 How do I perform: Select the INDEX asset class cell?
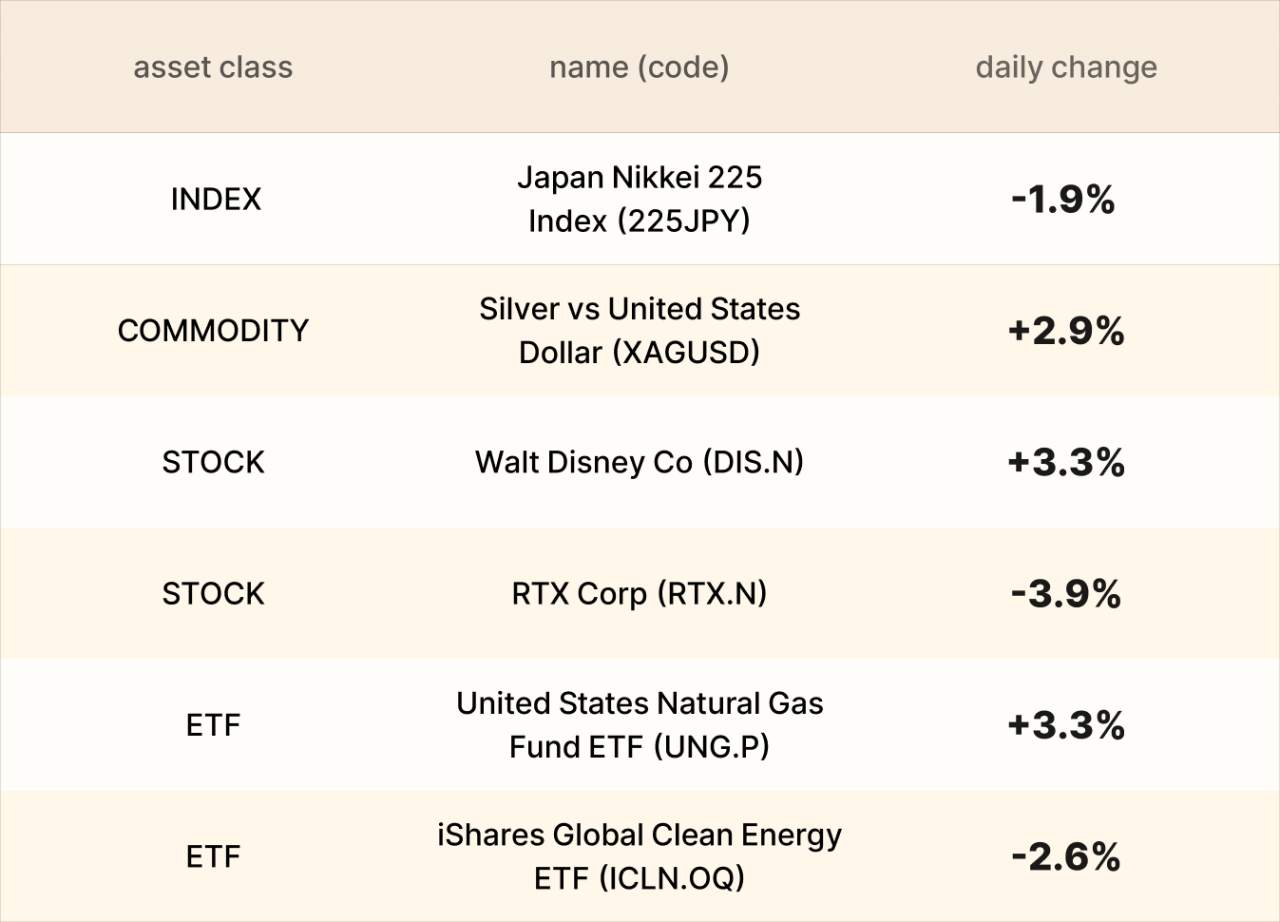pos(215,199)
